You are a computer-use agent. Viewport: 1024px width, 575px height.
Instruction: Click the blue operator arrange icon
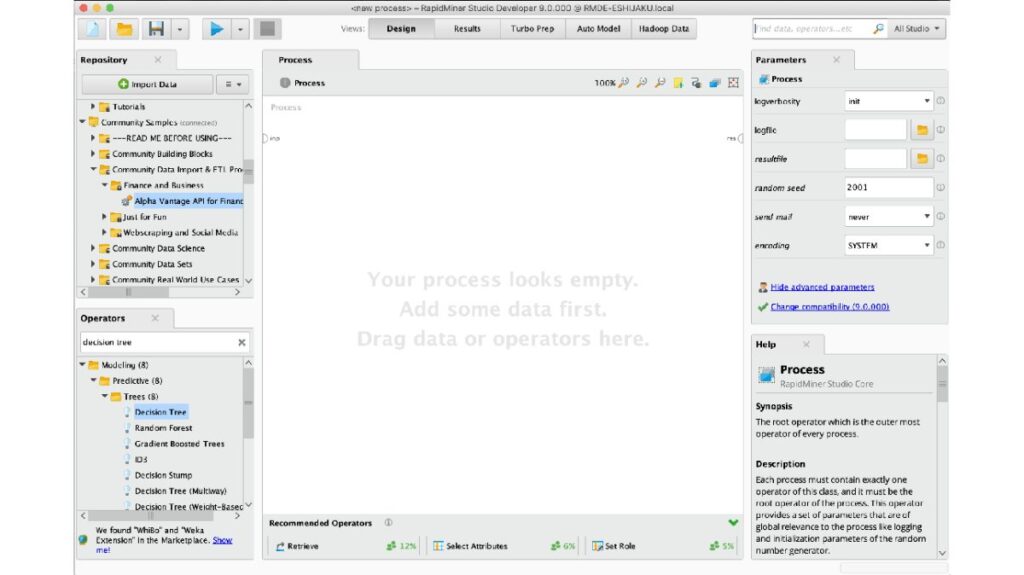[715, 83]
